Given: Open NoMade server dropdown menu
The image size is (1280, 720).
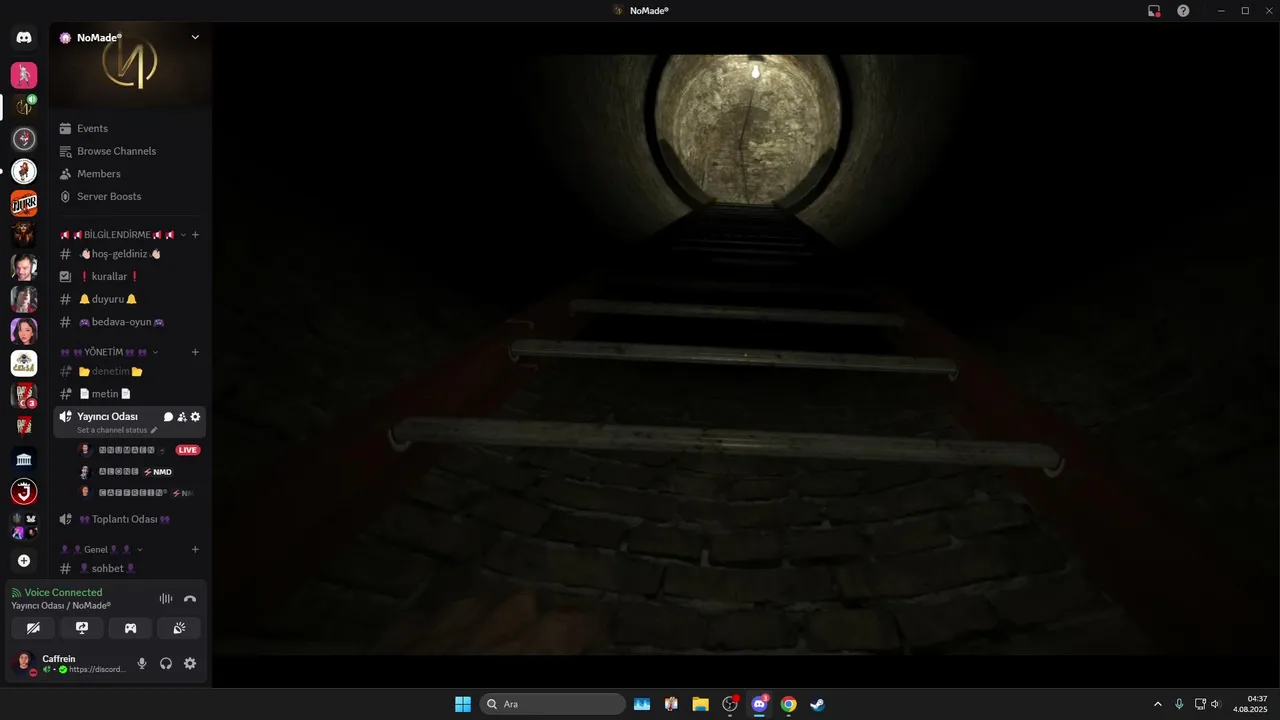Looking at the screenshot, I should [x=195, y=37].
